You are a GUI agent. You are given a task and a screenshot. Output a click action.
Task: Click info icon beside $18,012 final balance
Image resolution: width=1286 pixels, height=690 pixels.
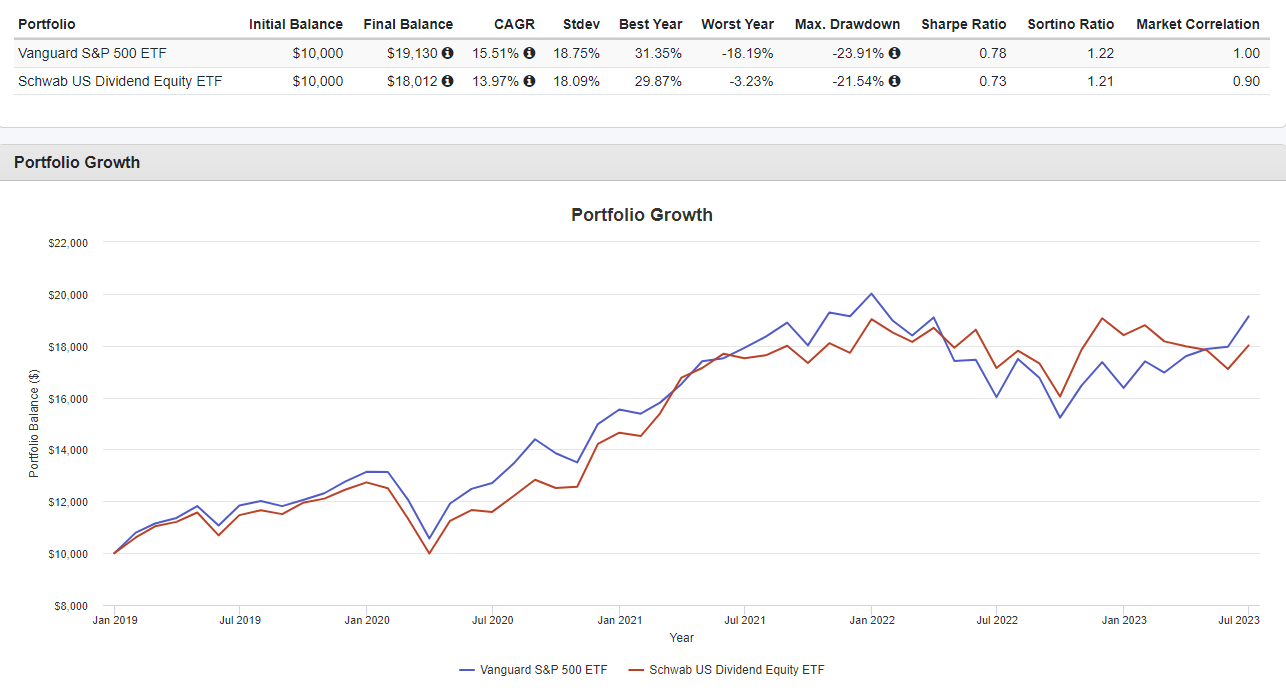pos(447,81)
